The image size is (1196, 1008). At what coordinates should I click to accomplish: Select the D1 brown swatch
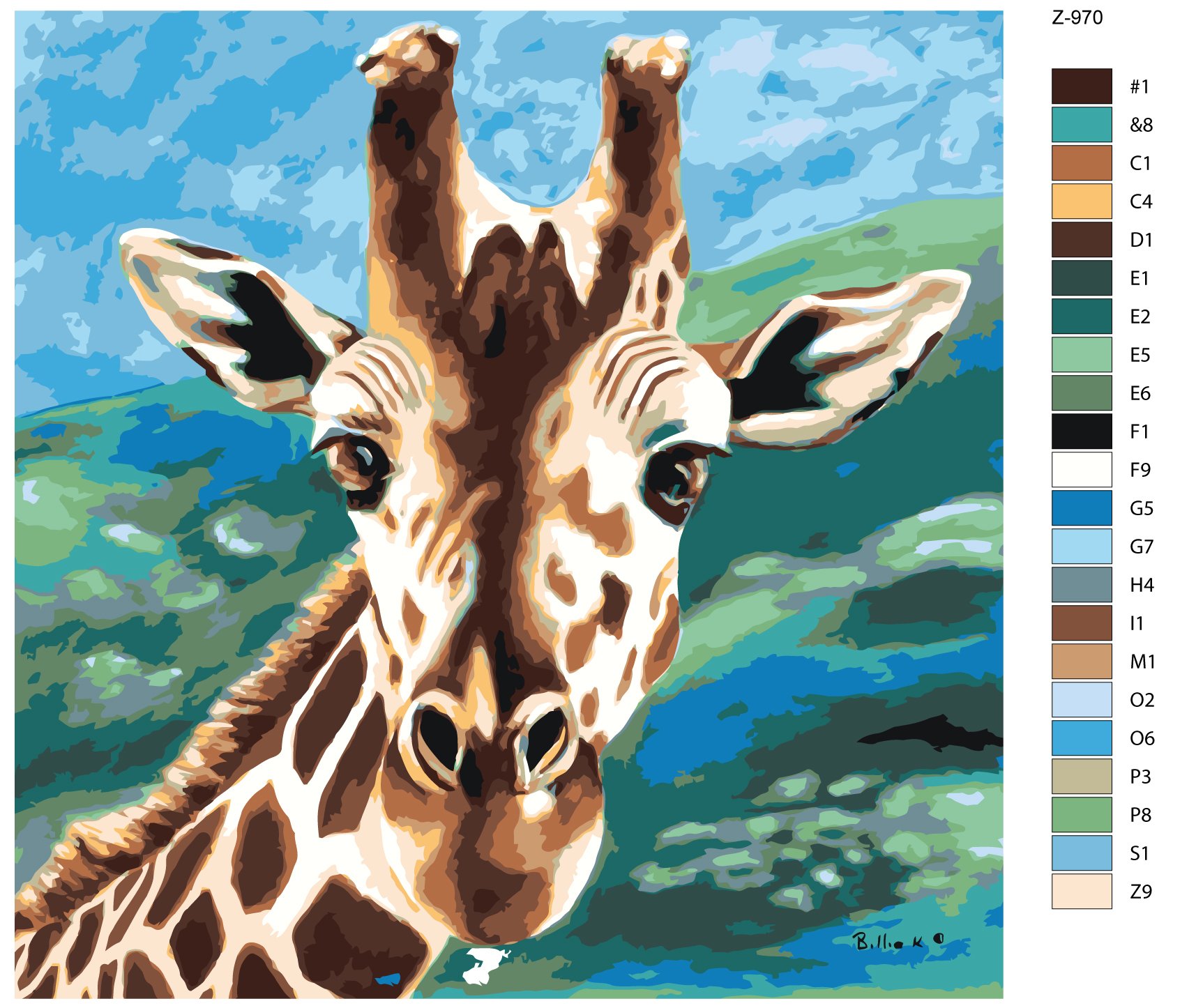[x=1082, y=240]
